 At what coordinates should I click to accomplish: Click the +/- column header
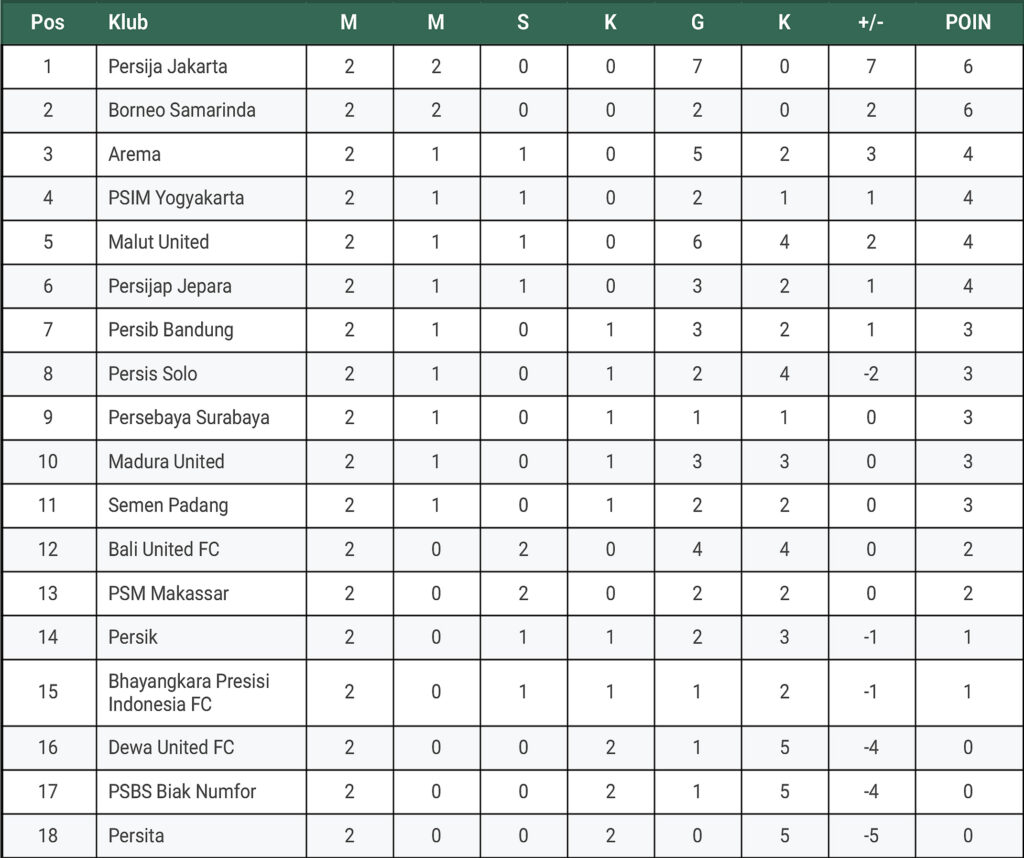click(871, 22)
